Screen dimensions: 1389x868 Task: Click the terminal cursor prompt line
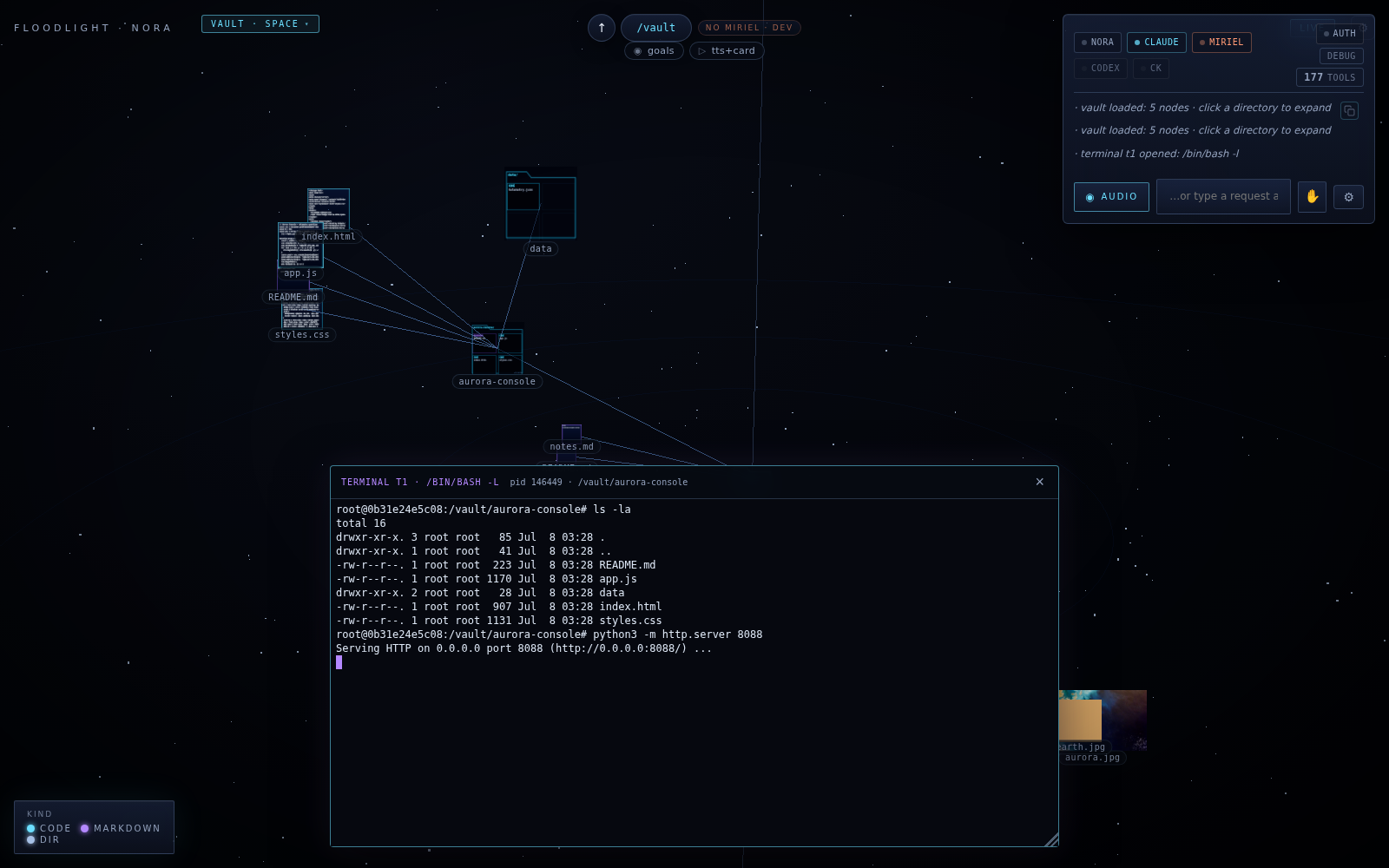(339, 662)
